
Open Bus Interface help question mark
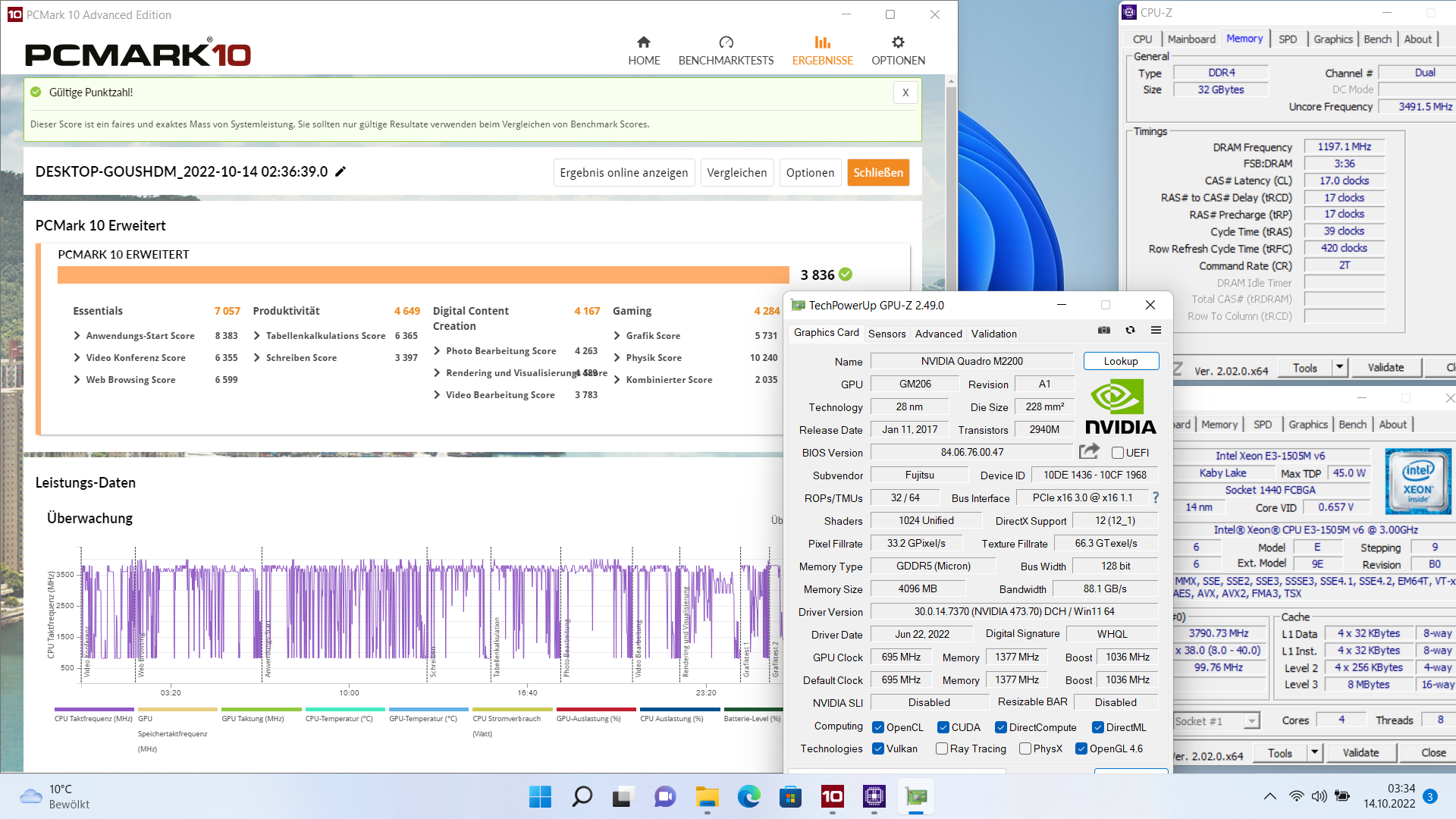pyautogui.click(x=1156, y=497)
